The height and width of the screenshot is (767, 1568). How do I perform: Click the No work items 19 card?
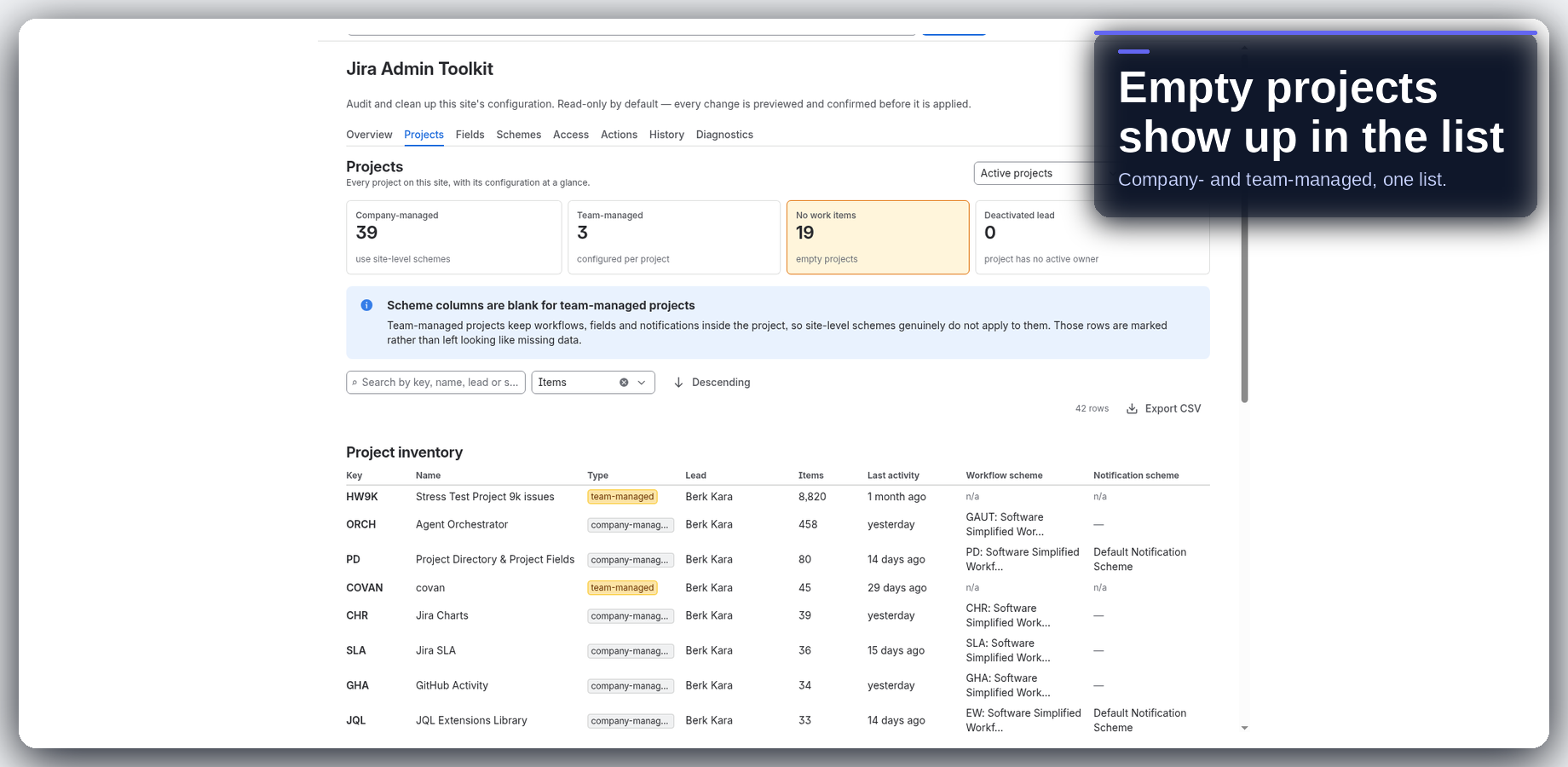(878, 237)
